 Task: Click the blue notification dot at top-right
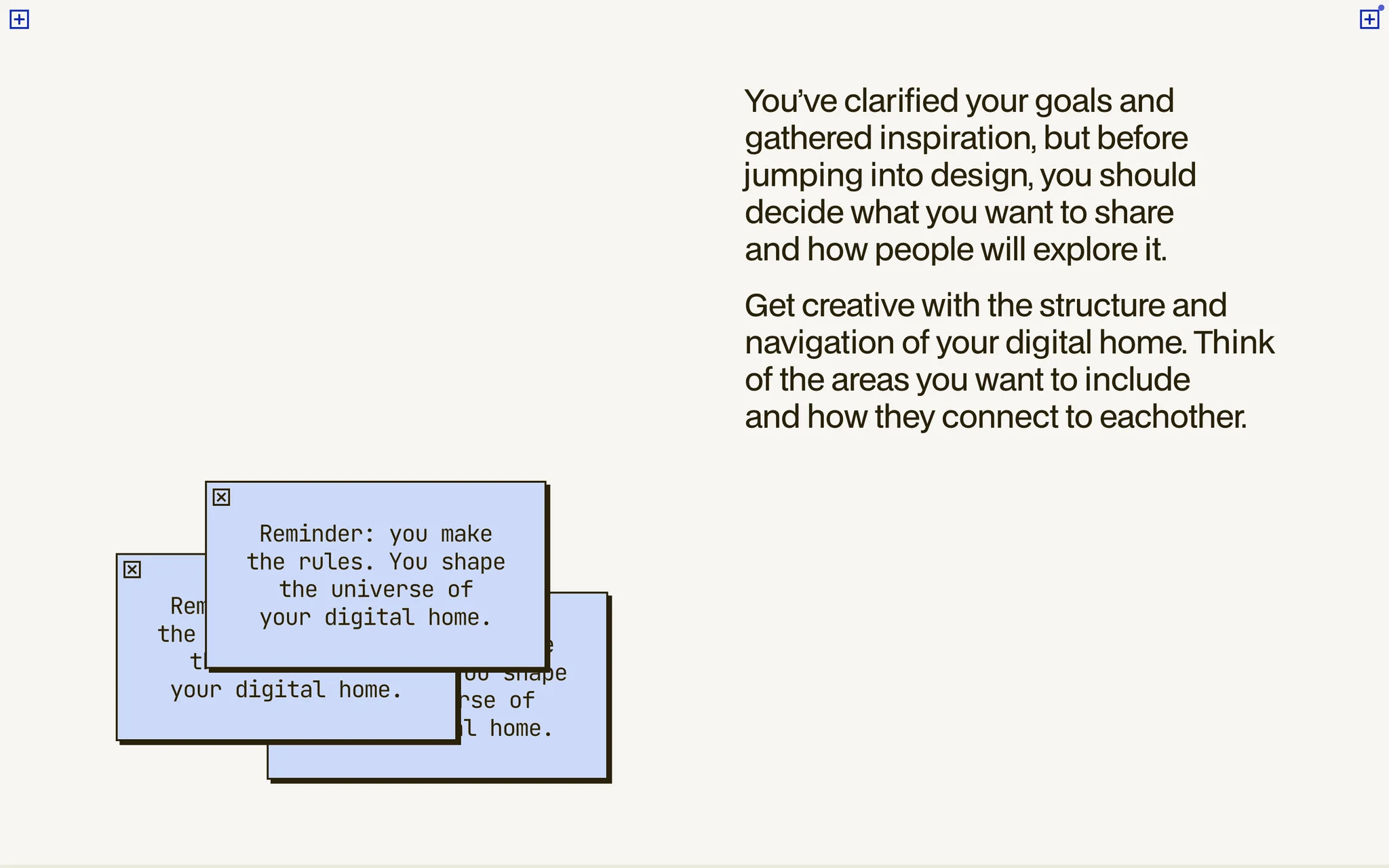click(x=1381, y=8)
